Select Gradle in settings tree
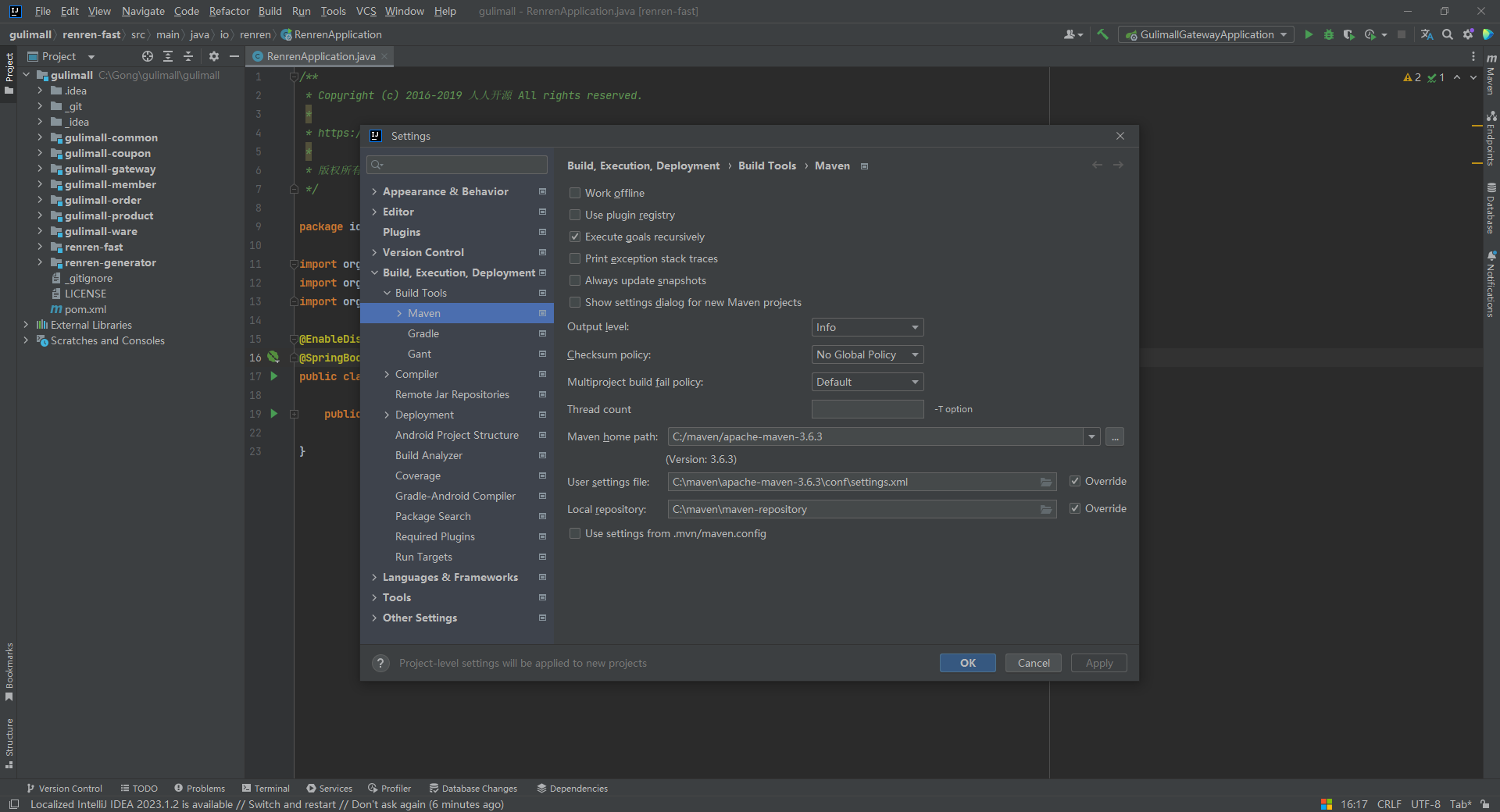The height and width of the screenshot is (812, 1500). 423,333
